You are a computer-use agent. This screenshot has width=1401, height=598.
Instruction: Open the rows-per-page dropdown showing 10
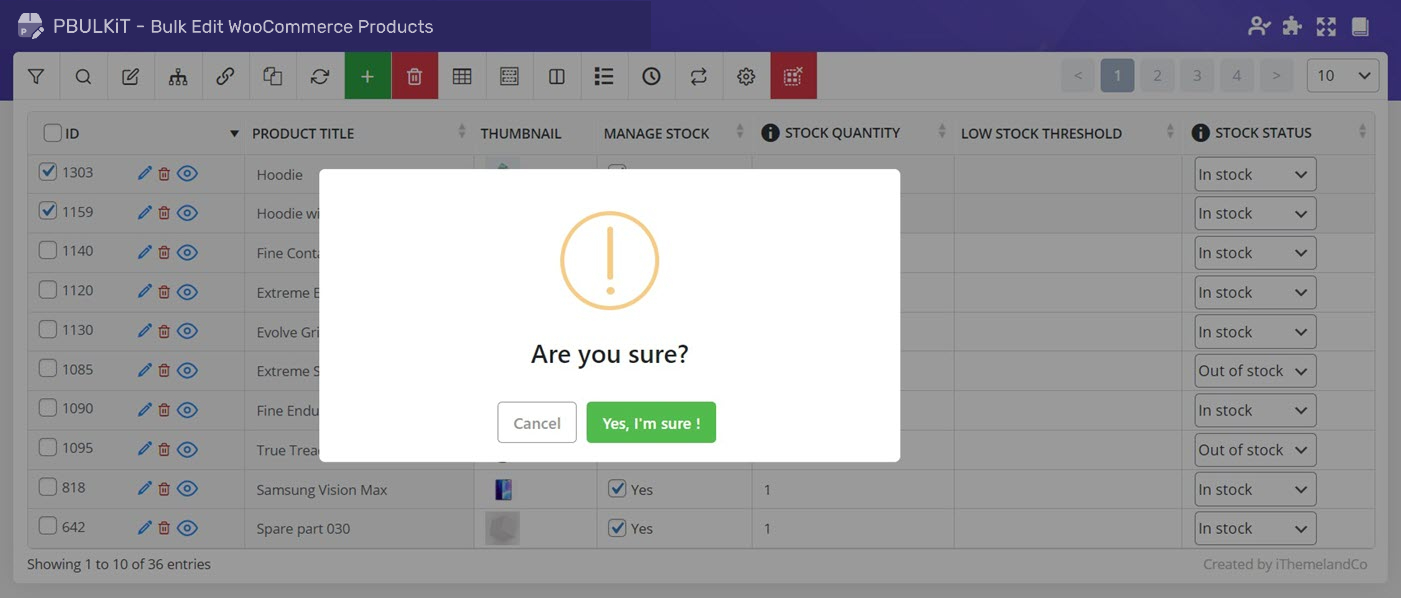click(x=1342, y=76)
